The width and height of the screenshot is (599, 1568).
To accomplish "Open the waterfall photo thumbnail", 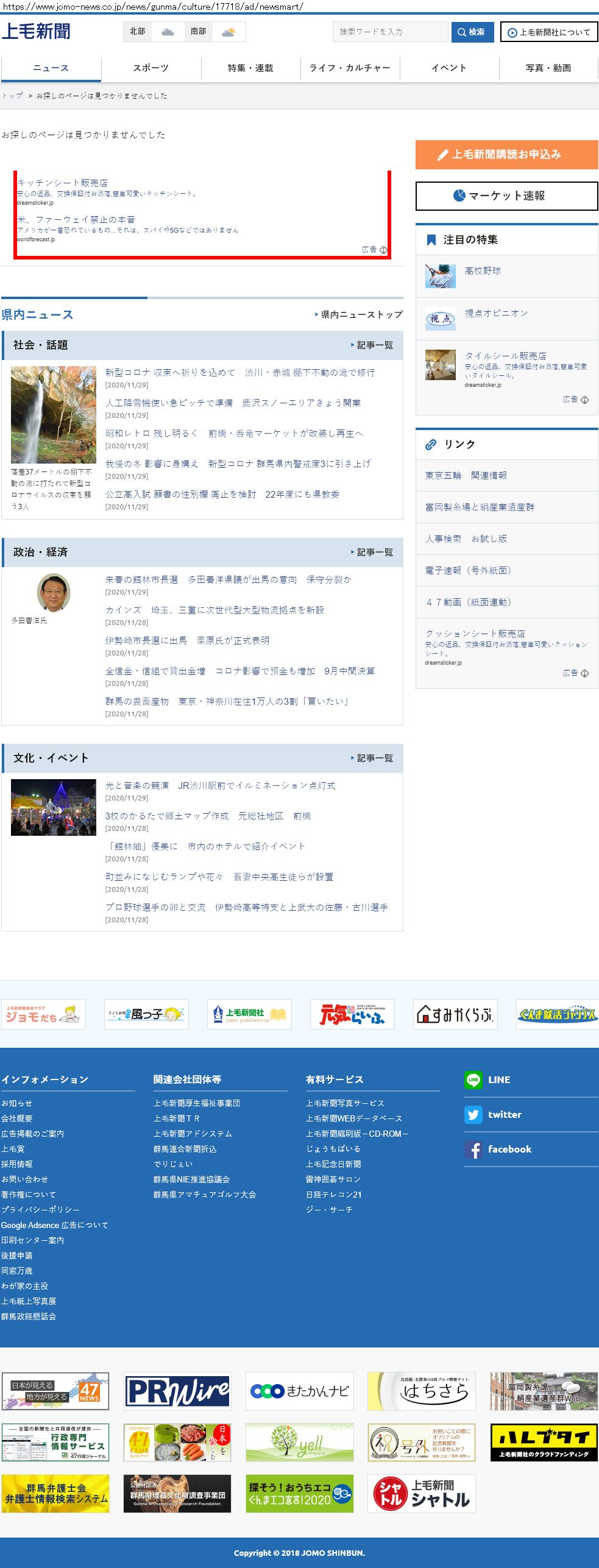I will point(54,414).
